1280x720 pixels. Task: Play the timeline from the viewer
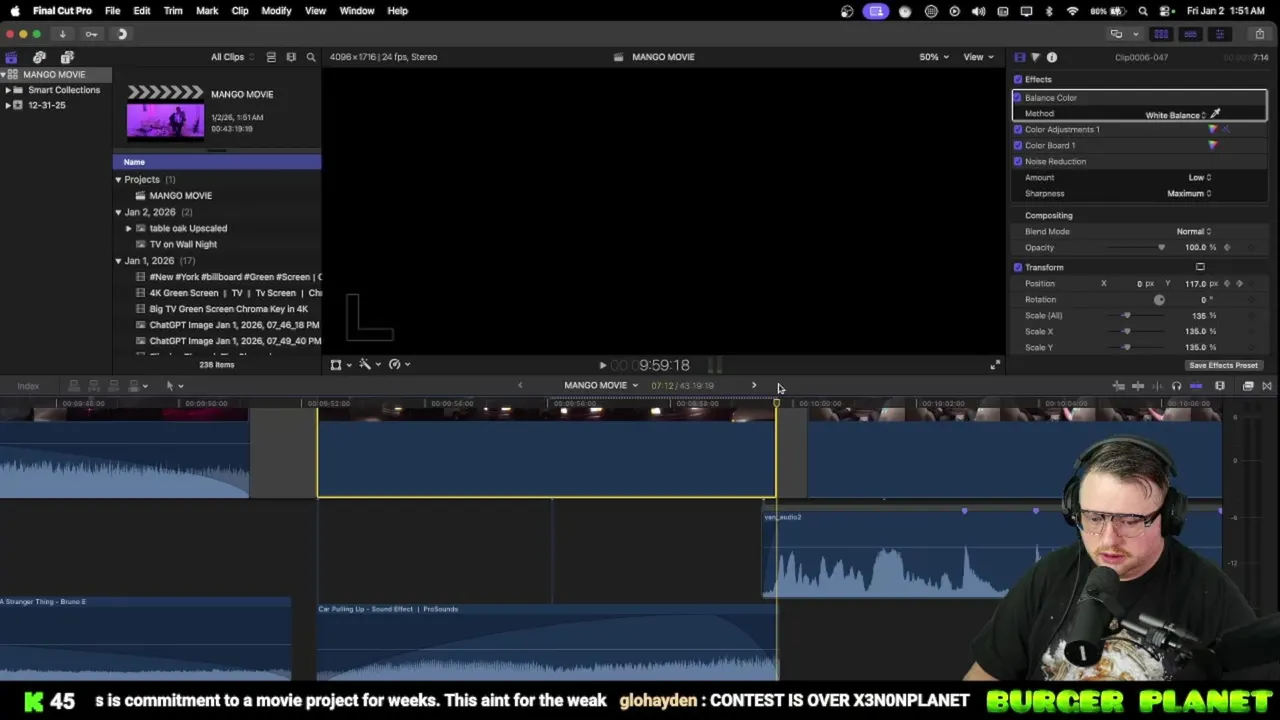[x=602, y=365]
